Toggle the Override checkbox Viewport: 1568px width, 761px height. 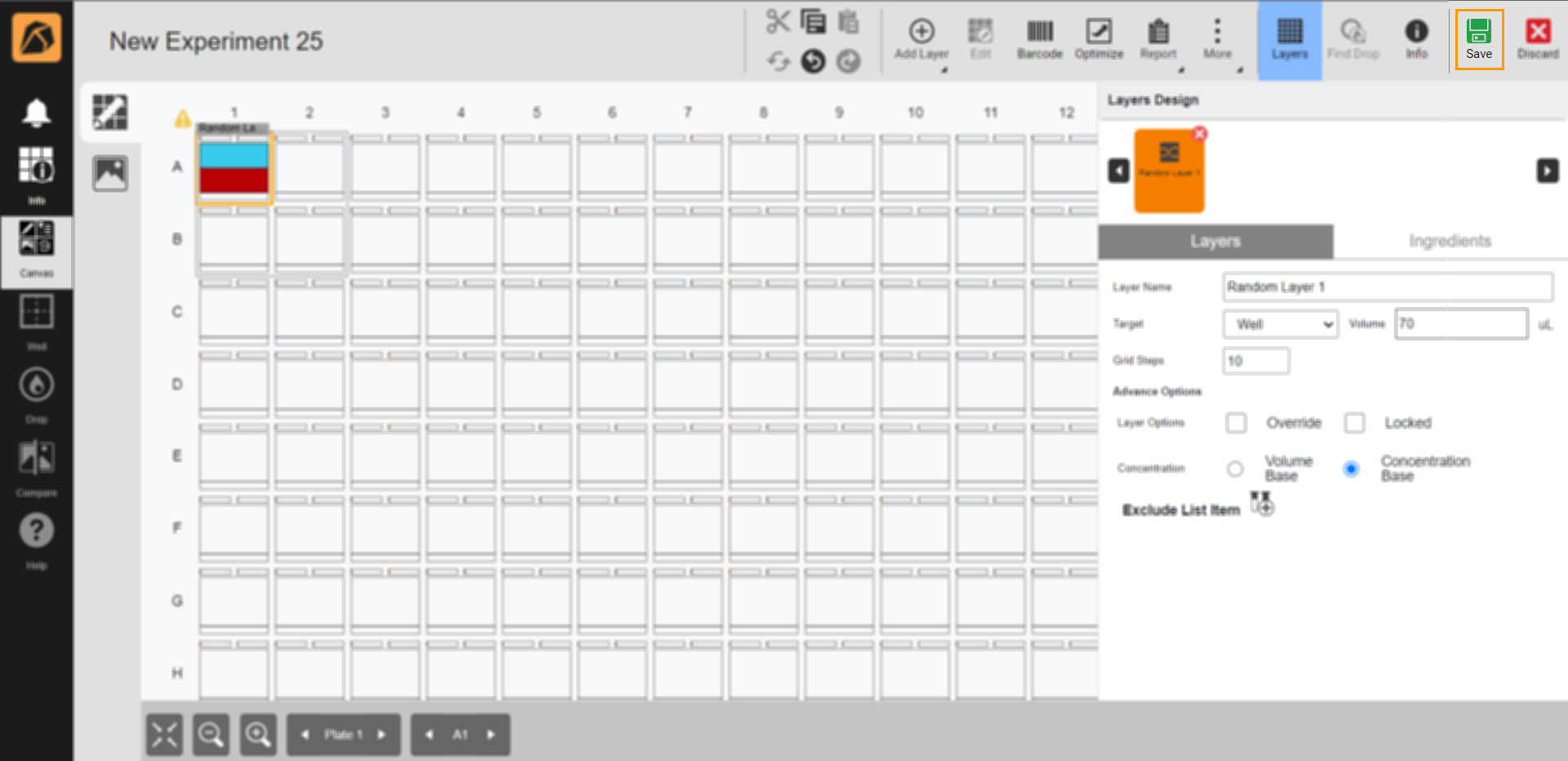pyautogui.click(x=1236, y=423)
